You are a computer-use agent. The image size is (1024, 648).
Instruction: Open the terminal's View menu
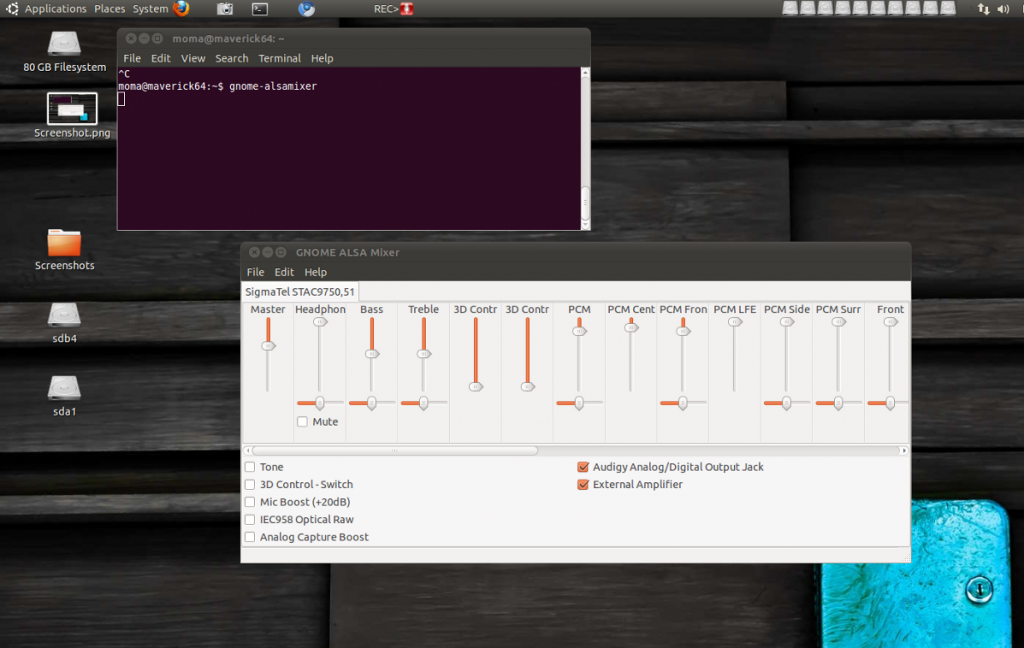tap(193, 58)
